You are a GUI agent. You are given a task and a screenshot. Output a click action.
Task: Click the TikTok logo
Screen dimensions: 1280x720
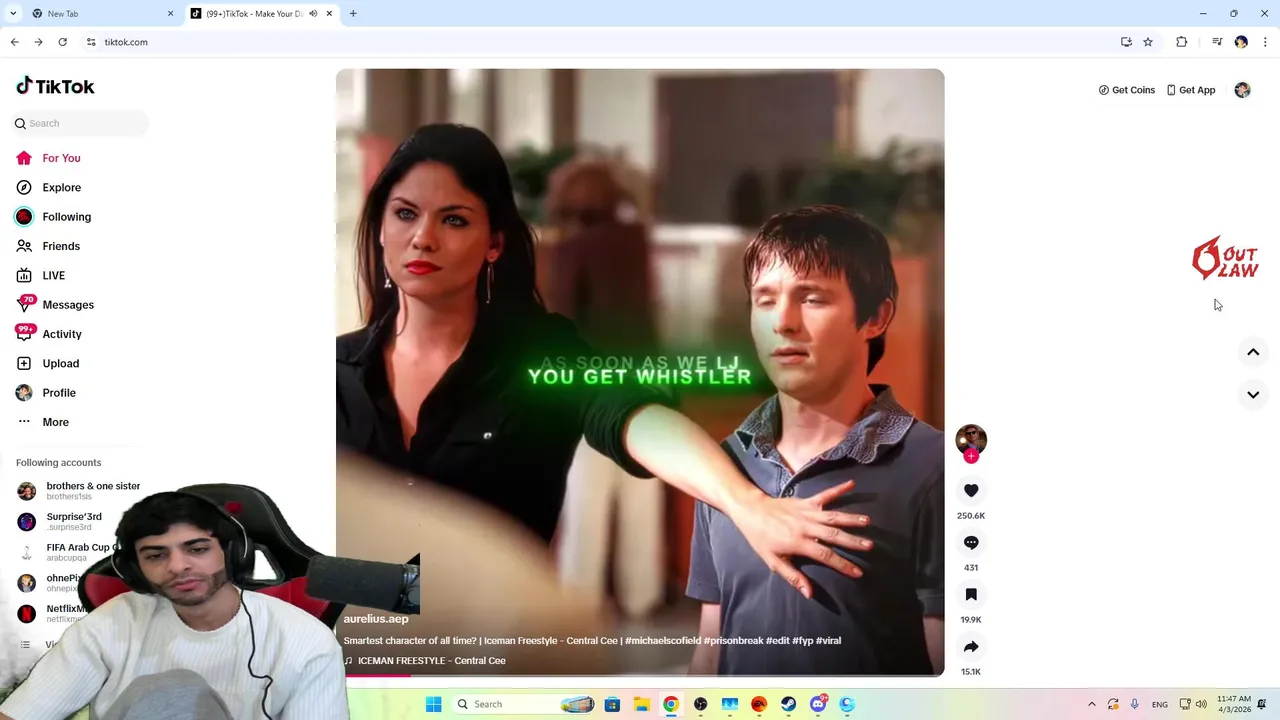[x=55, y=86]
